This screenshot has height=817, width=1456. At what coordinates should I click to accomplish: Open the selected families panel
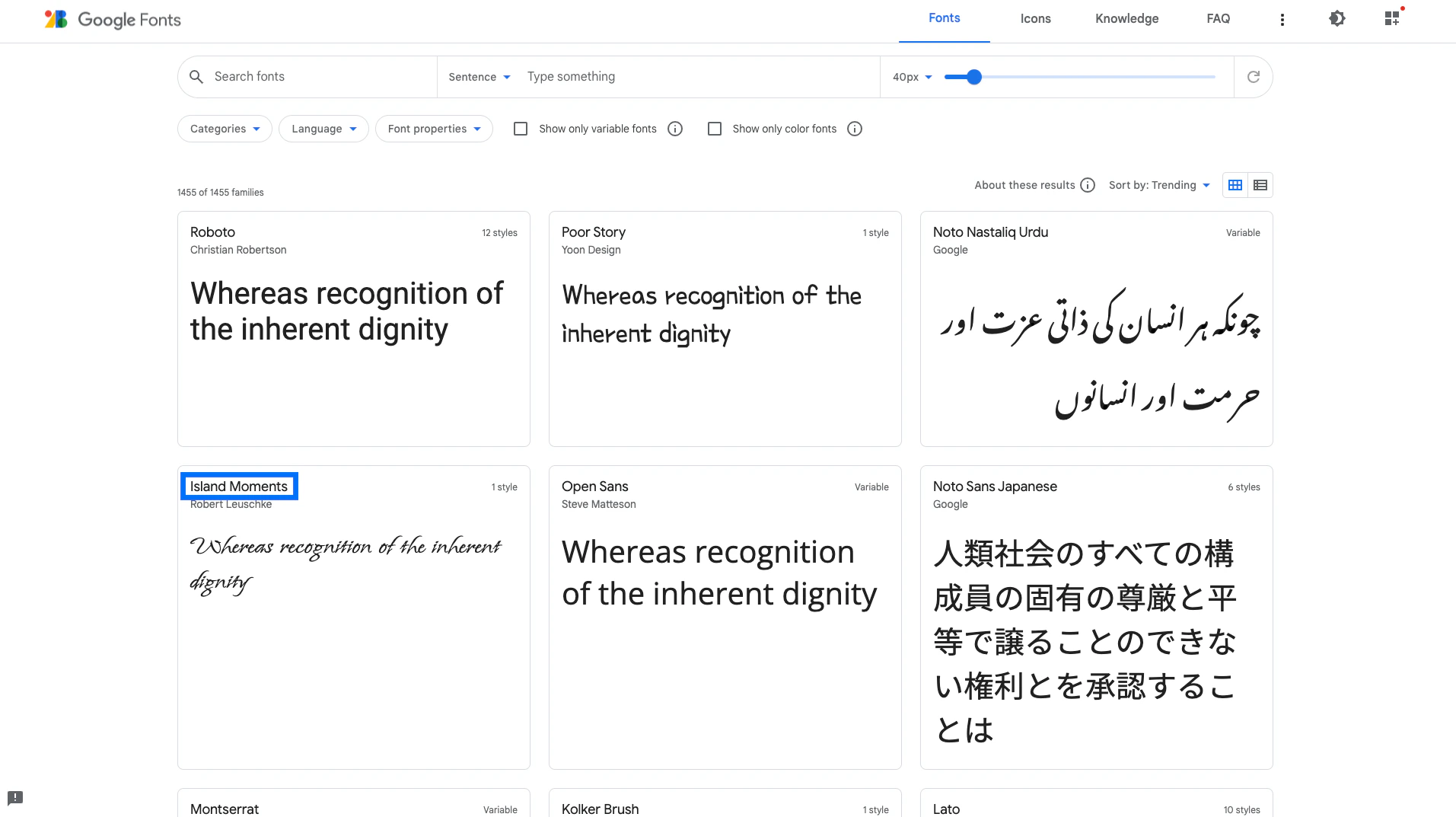click(1392, 18)
